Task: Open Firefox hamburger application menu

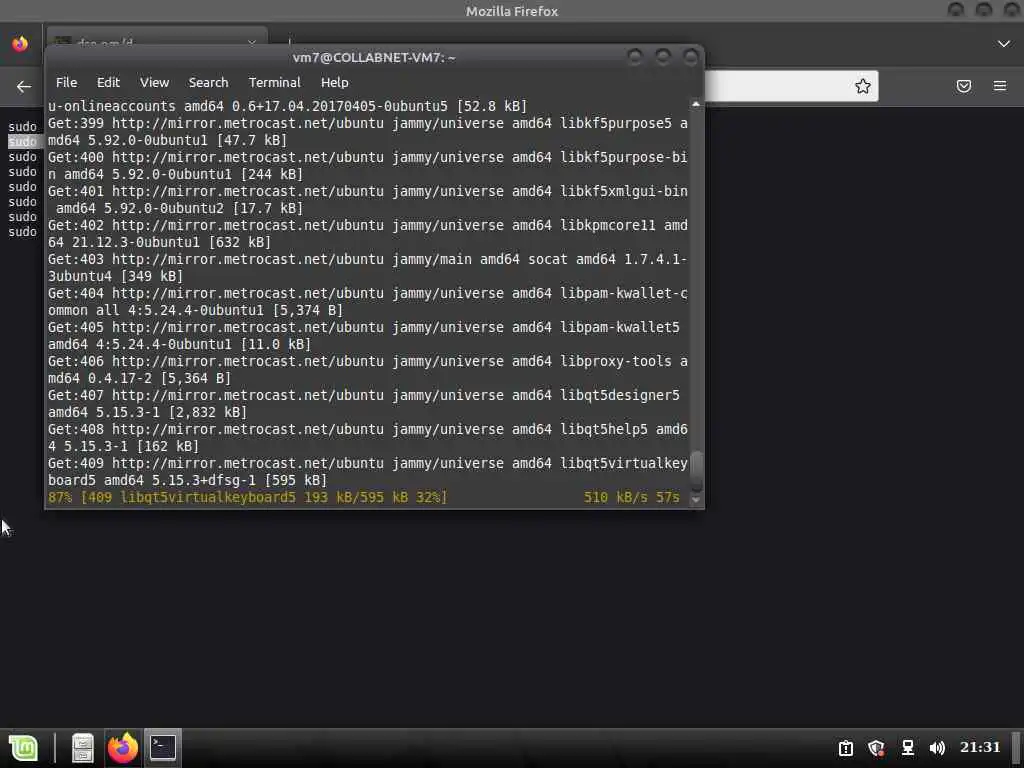Action: click(999, 86)
